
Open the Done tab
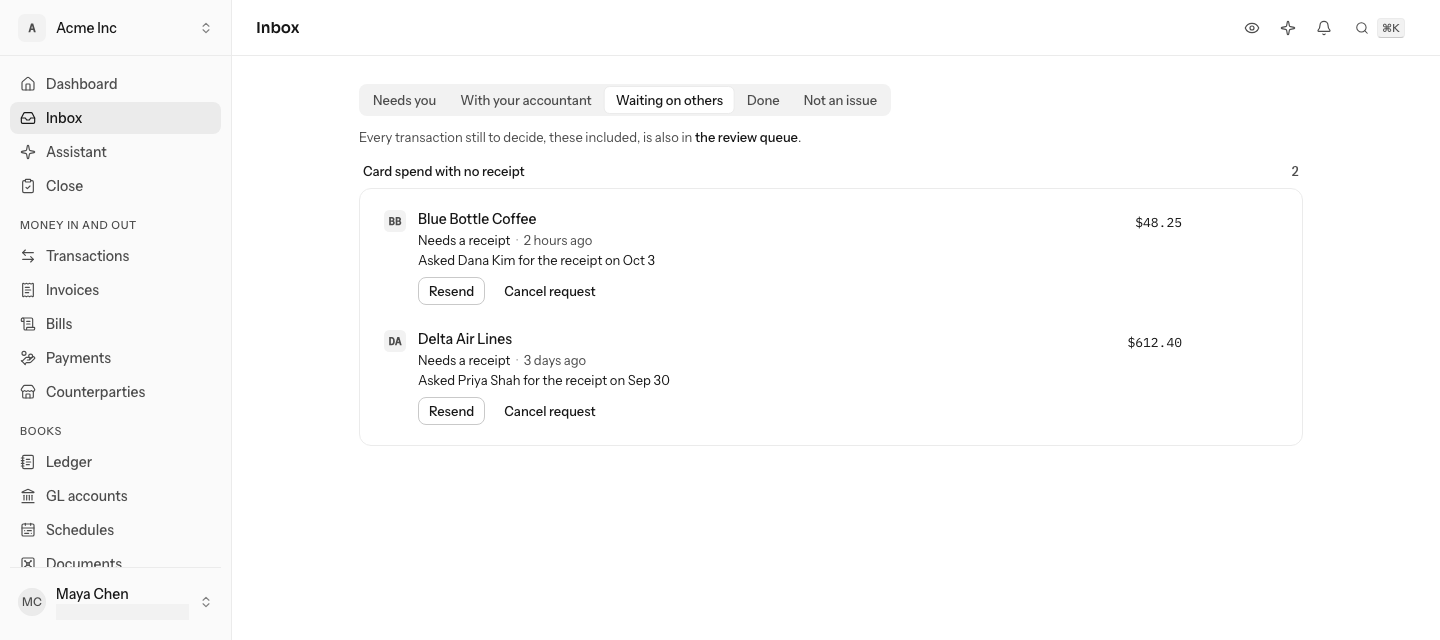point(763,100)
